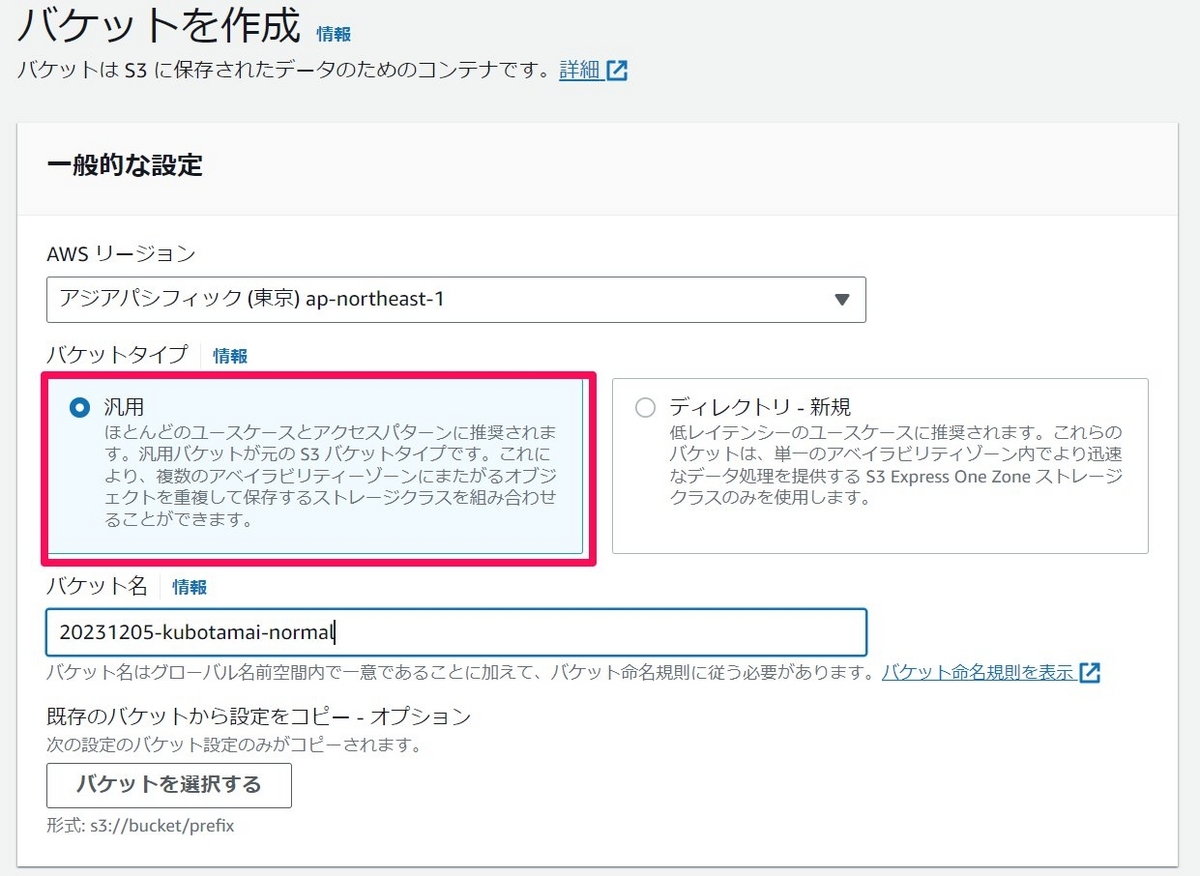Click external link icon next to 詳細
This screenshot has height=876, width=1200.
coord(618,71)
